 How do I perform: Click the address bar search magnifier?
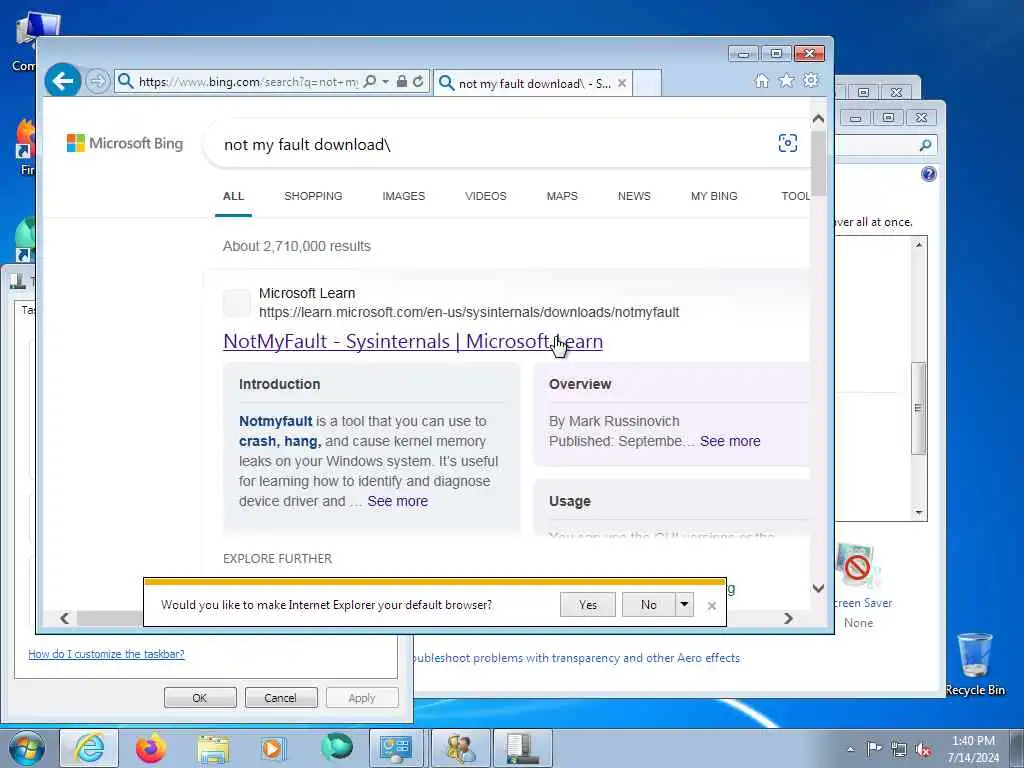tap(370, 82)
